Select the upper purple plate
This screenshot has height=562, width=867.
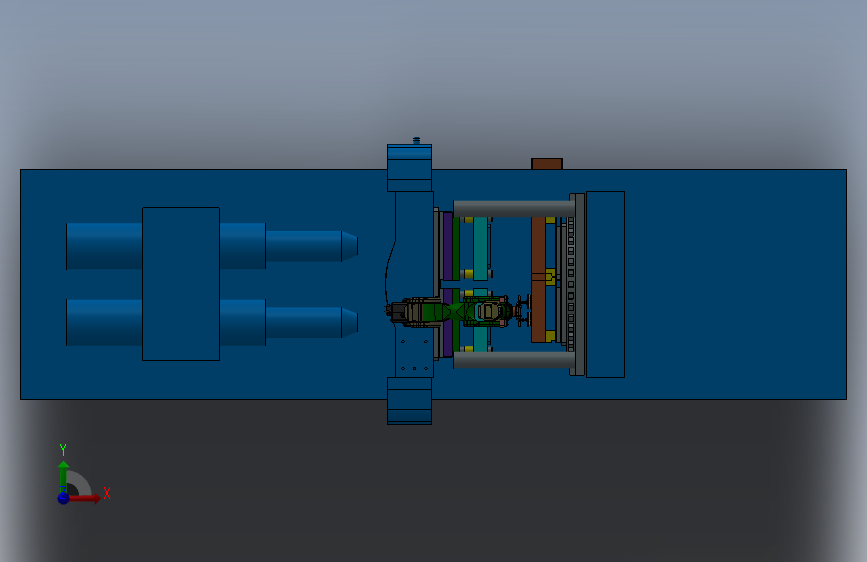448,246
